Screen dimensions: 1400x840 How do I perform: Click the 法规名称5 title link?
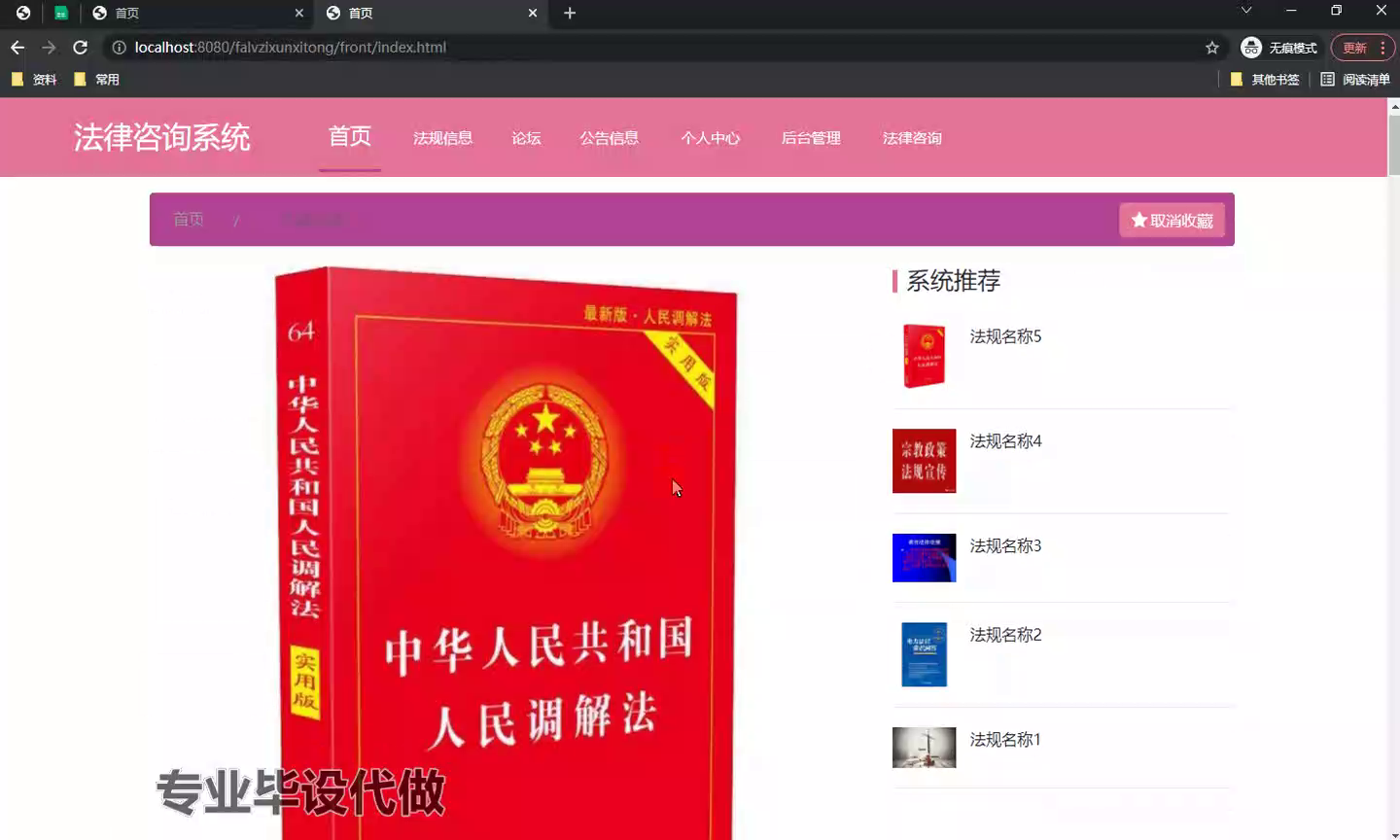pos(1005,336)
